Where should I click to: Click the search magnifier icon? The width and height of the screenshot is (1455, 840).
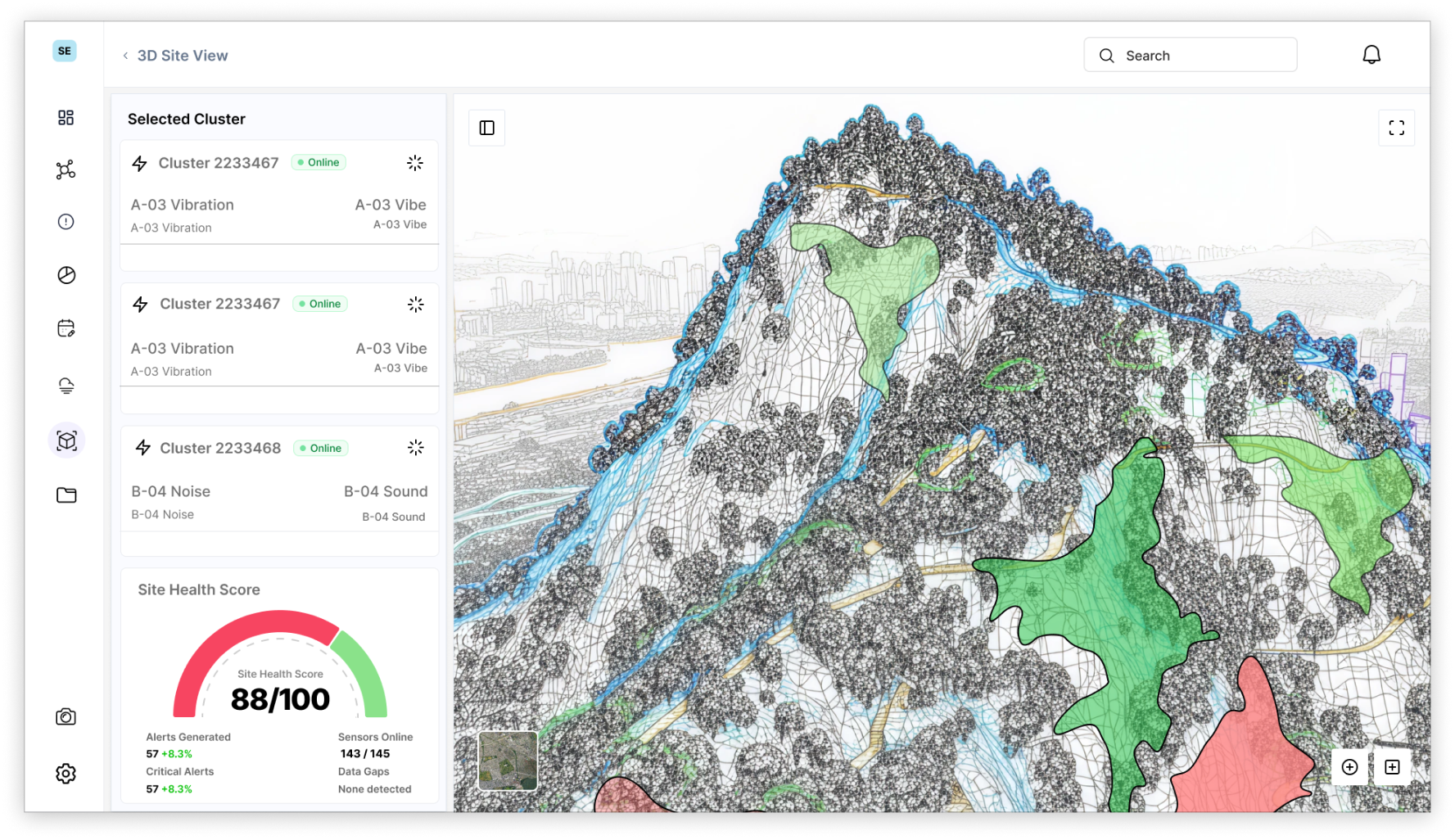coord(1107,56)
